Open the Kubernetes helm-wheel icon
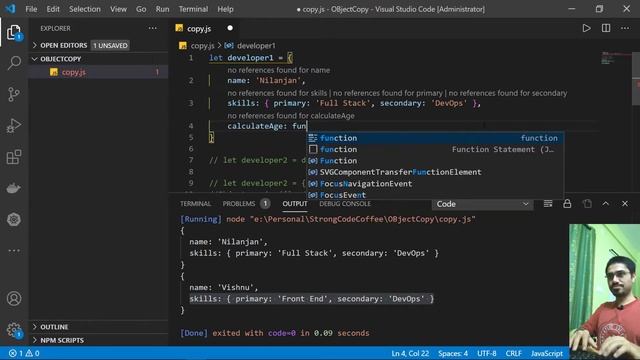 tap(14, 219)
